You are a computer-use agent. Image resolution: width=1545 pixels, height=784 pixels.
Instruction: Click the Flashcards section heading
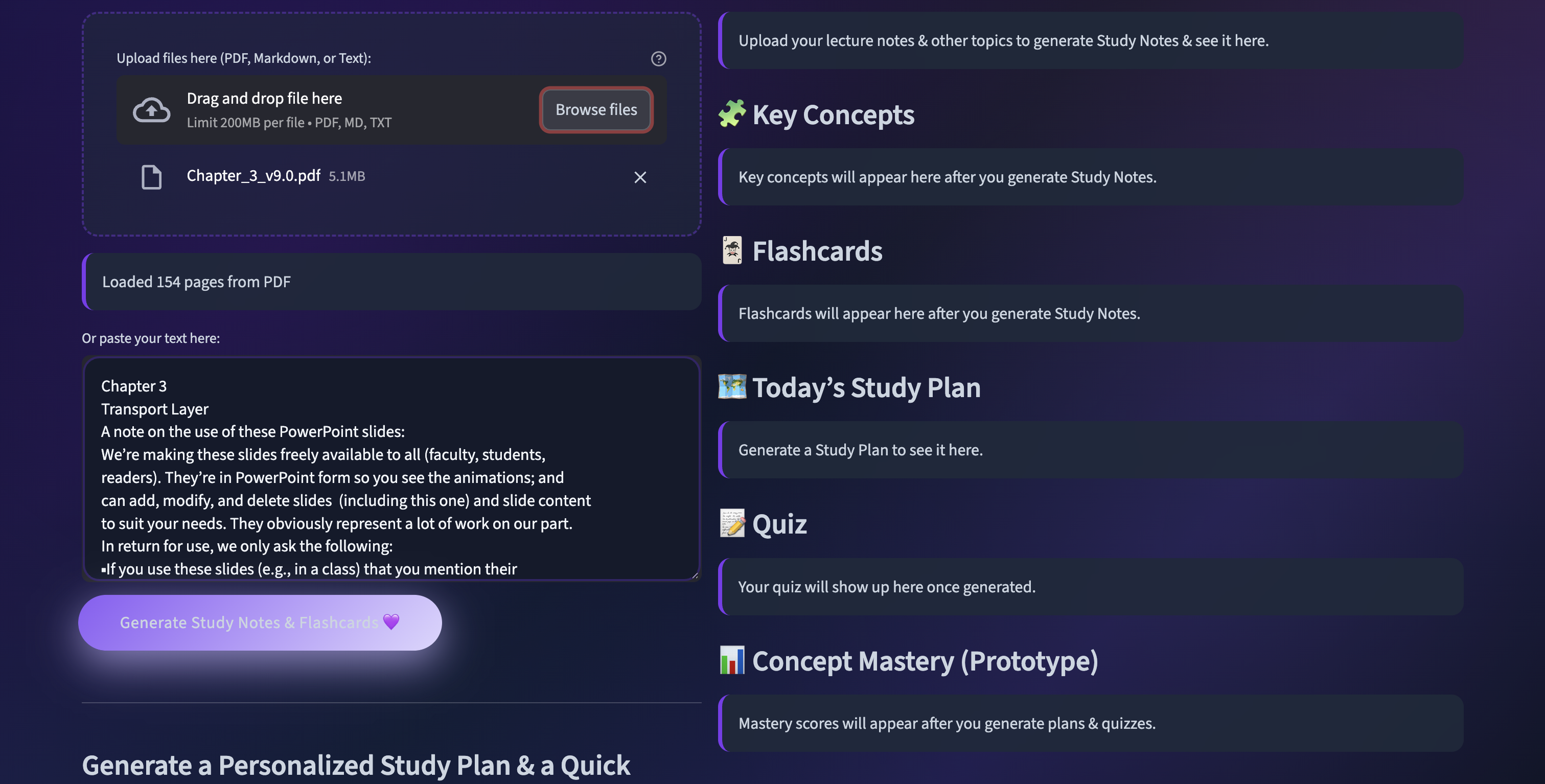point(817,251)
